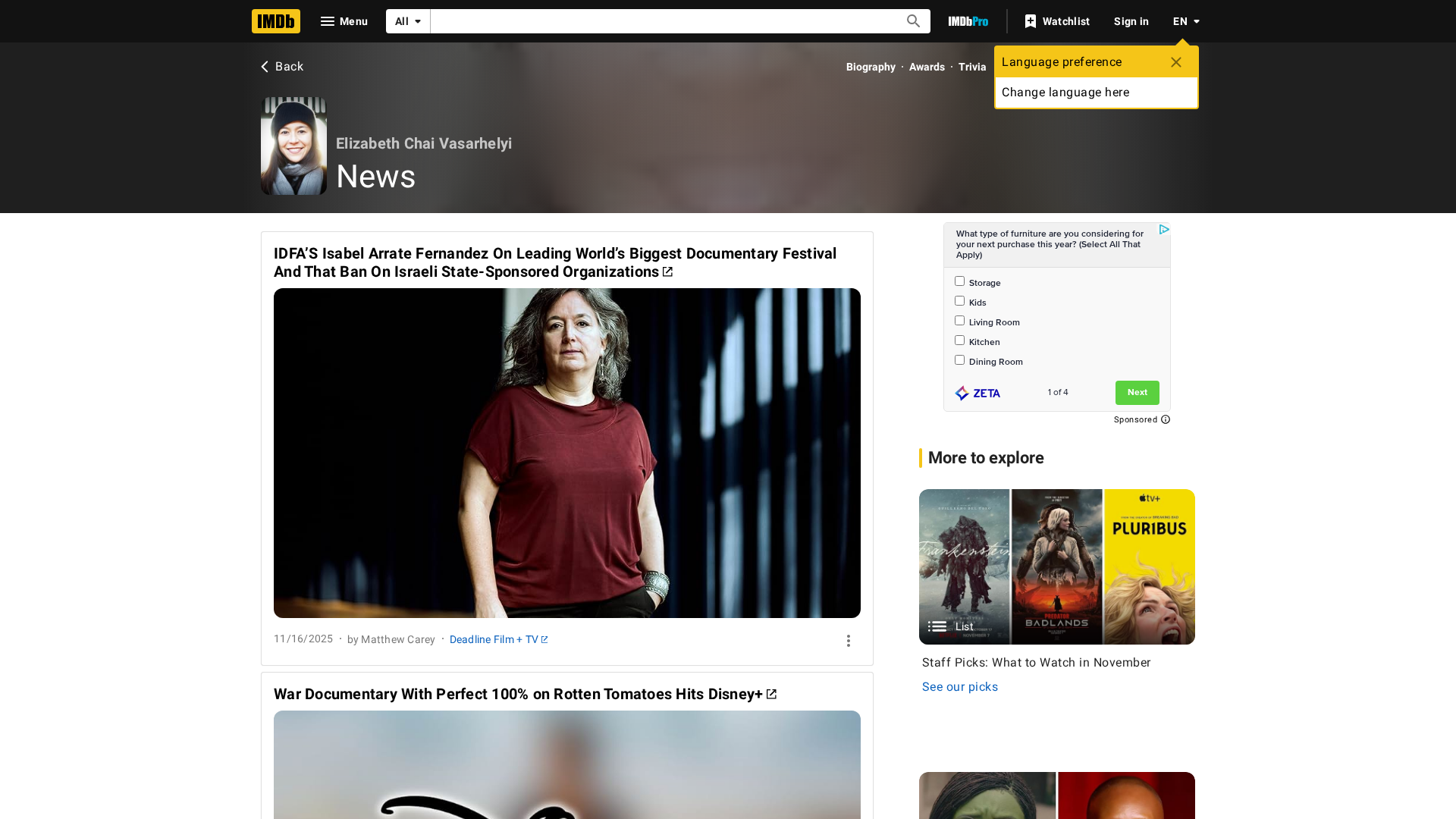
Task: Open the EN language dropdown
Action: pyautogui.click(x=1186, y=21)
